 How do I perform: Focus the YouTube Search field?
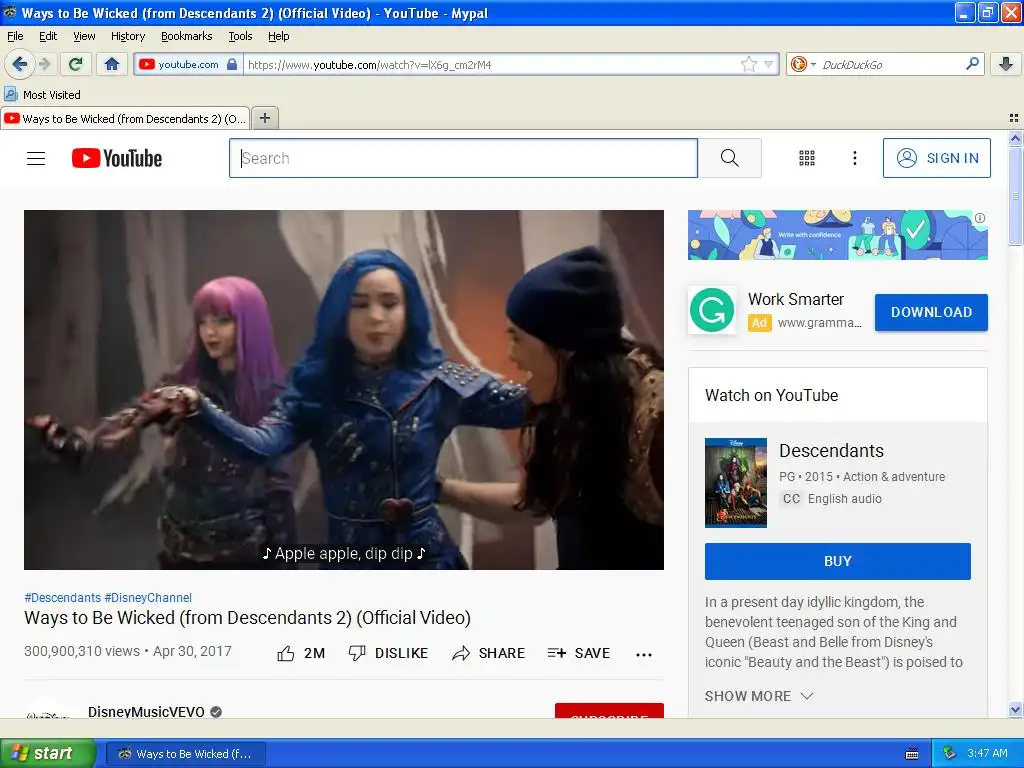coord(463,158)
